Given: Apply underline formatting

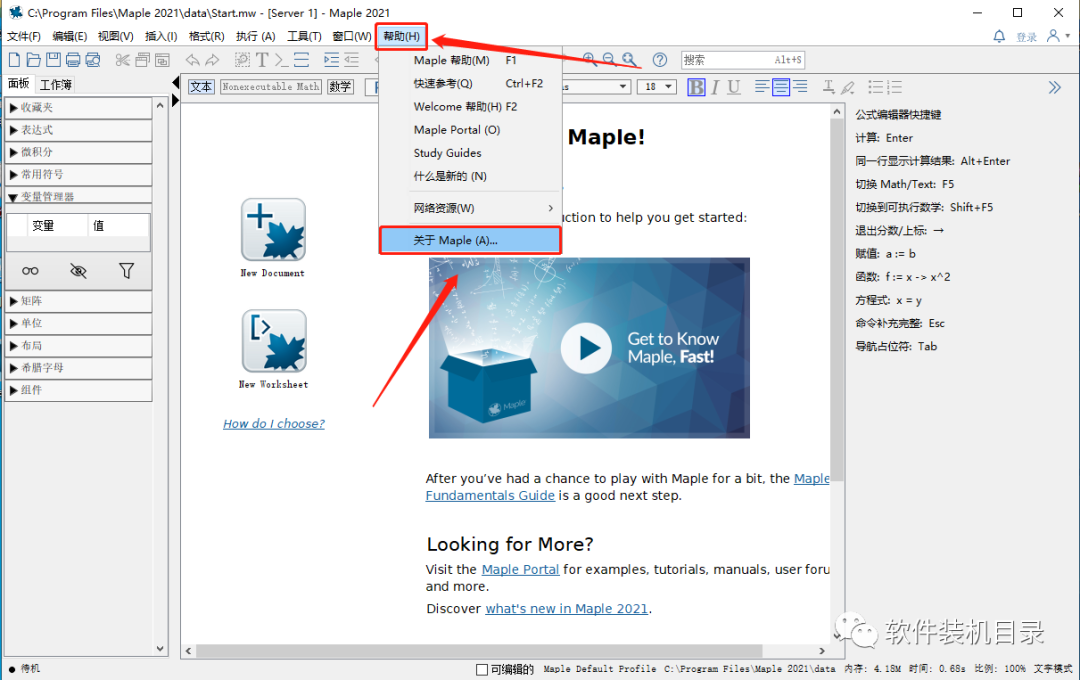Looking at the screenshot, I should 734,87.
